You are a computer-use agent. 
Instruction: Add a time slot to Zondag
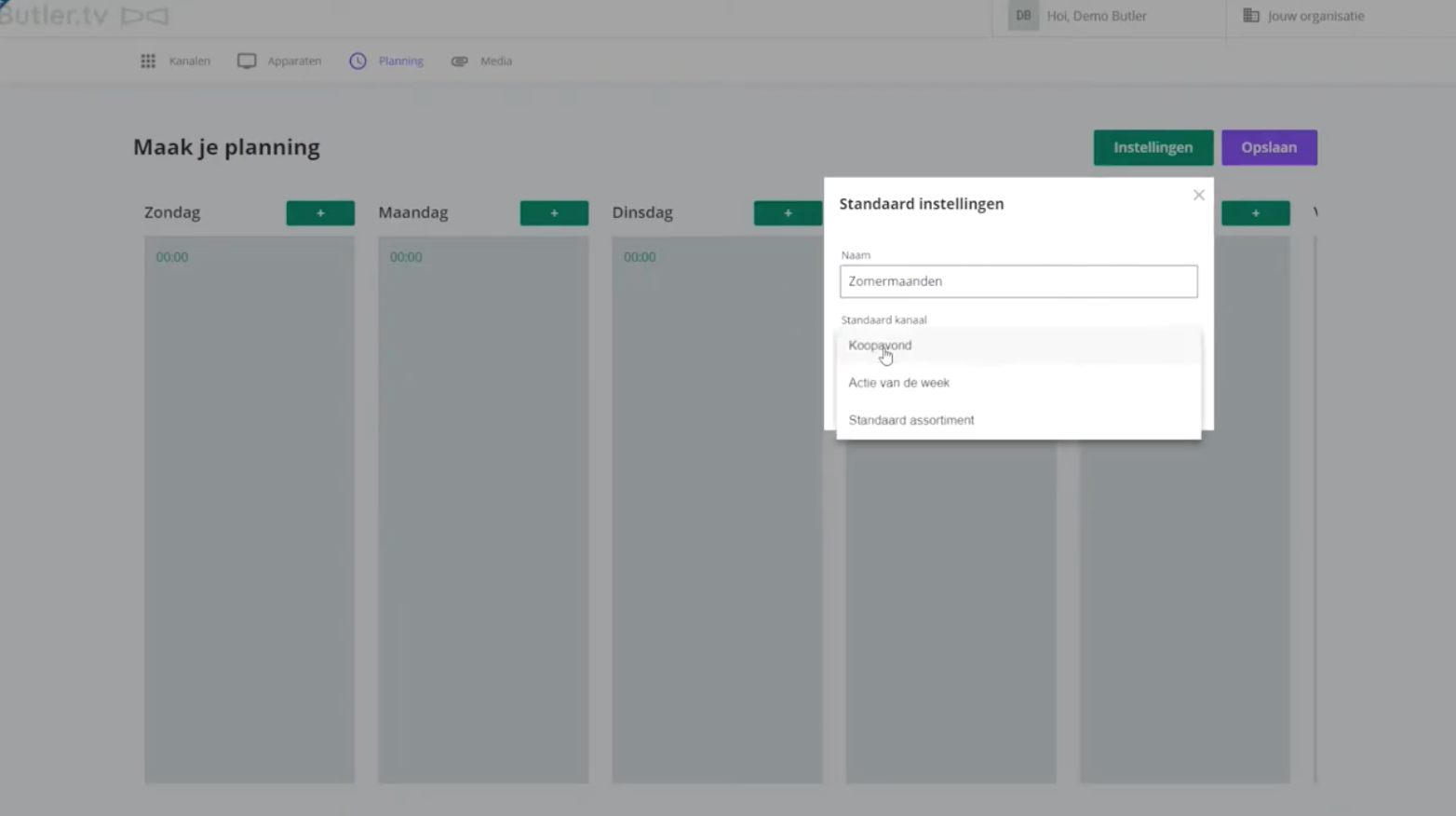click(x=320, y=213)
